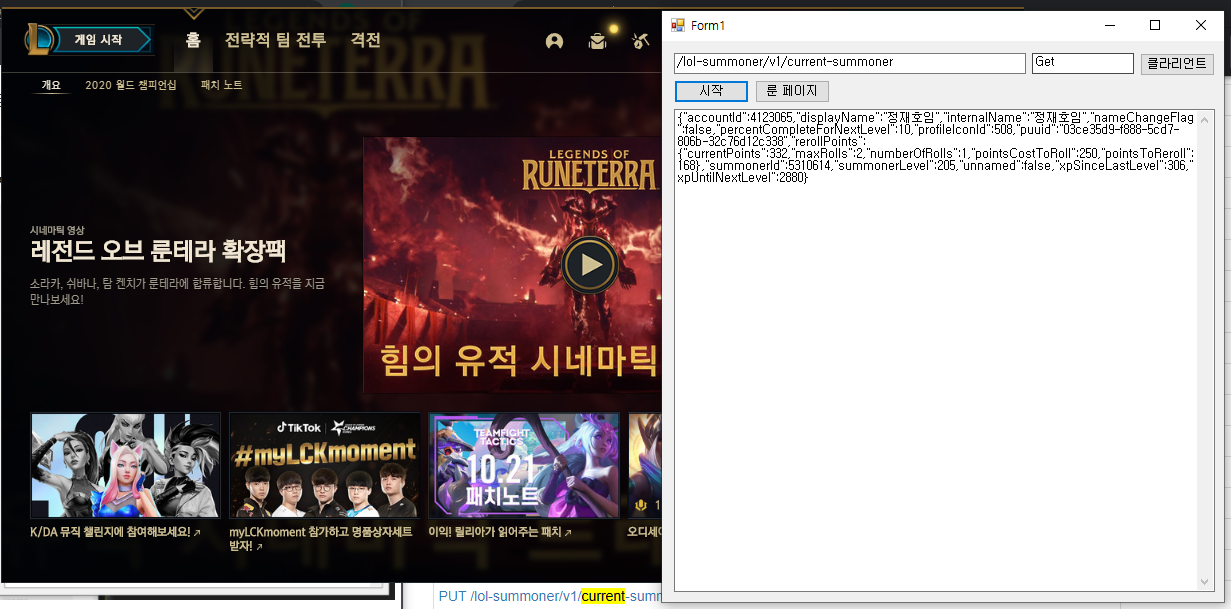The image size is (1231, 609).
Task: Select the 개요 sub-tab
Action: click(x=51, y=86)
